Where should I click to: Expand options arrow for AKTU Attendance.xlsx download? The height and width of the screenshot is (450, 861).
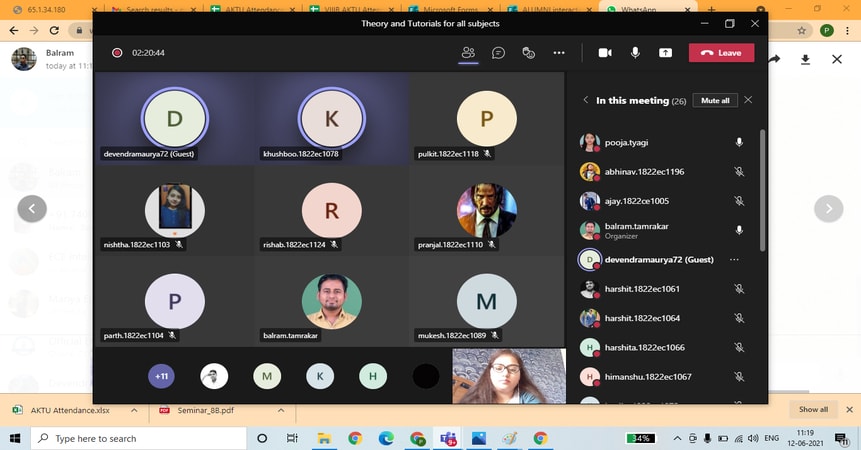134,410
